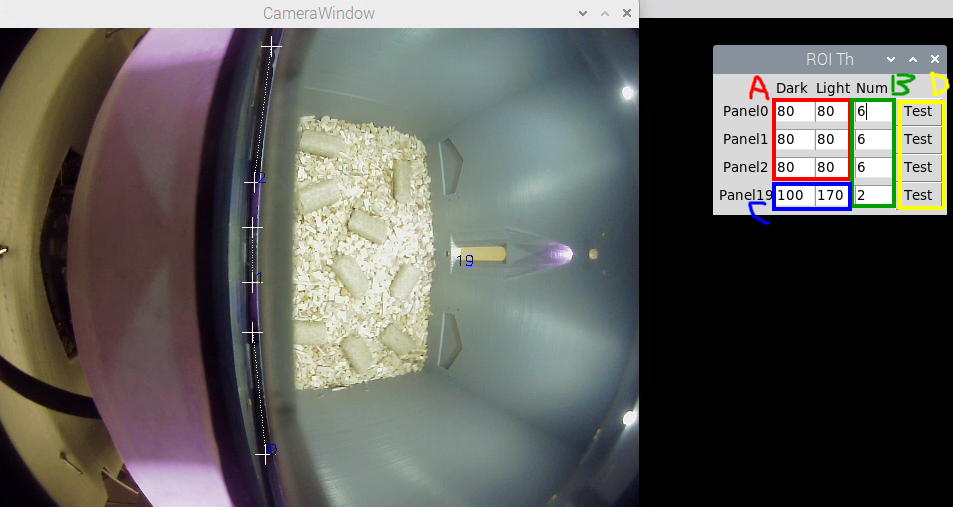Minimize the CameraWindow
953x507 pixels.
[583, 14]
